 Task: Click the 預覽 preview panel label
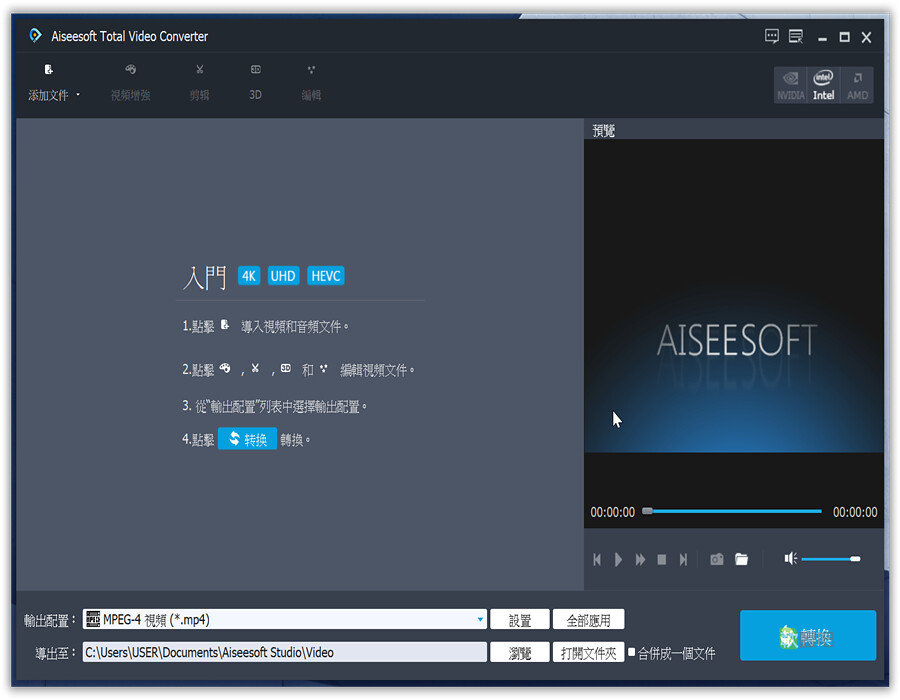click(x=604, y=131)
